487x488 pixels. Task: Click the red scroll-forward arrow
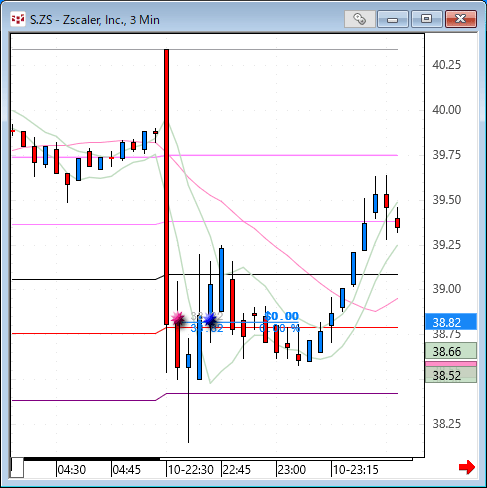467,467
